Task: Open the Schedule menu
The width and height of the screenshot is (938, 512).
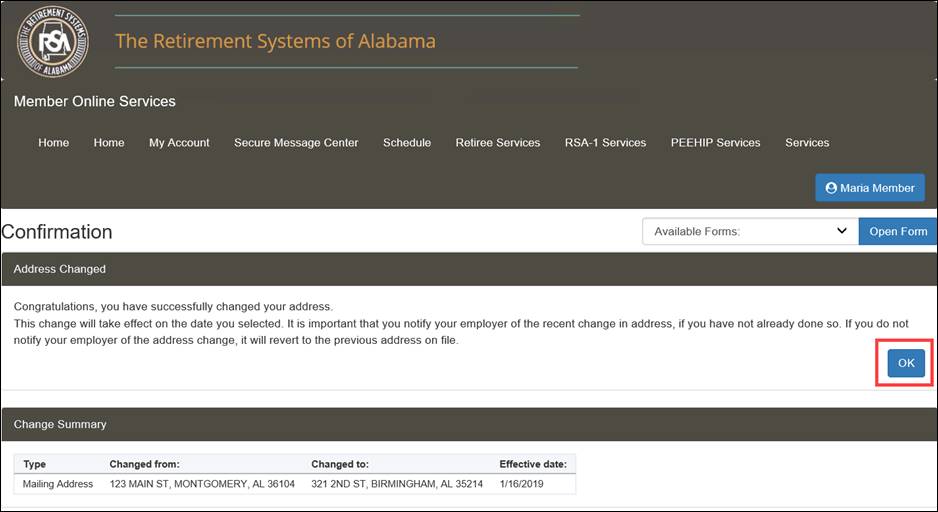Action: coord(407,143)
